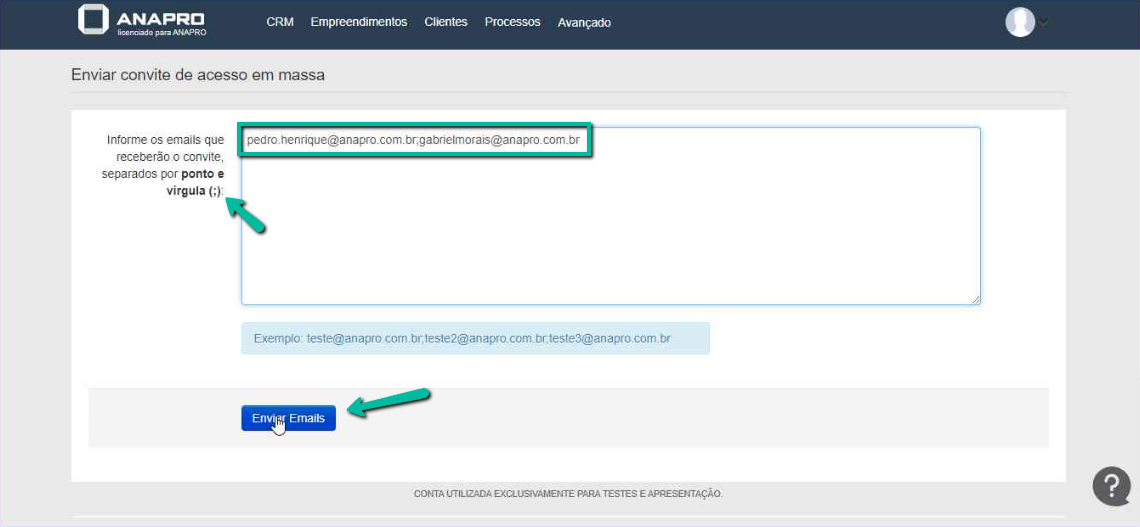Place cursor in pedro.henrique@anapro.com.br email text
1140x527 pixels.
tap(331, 141)
